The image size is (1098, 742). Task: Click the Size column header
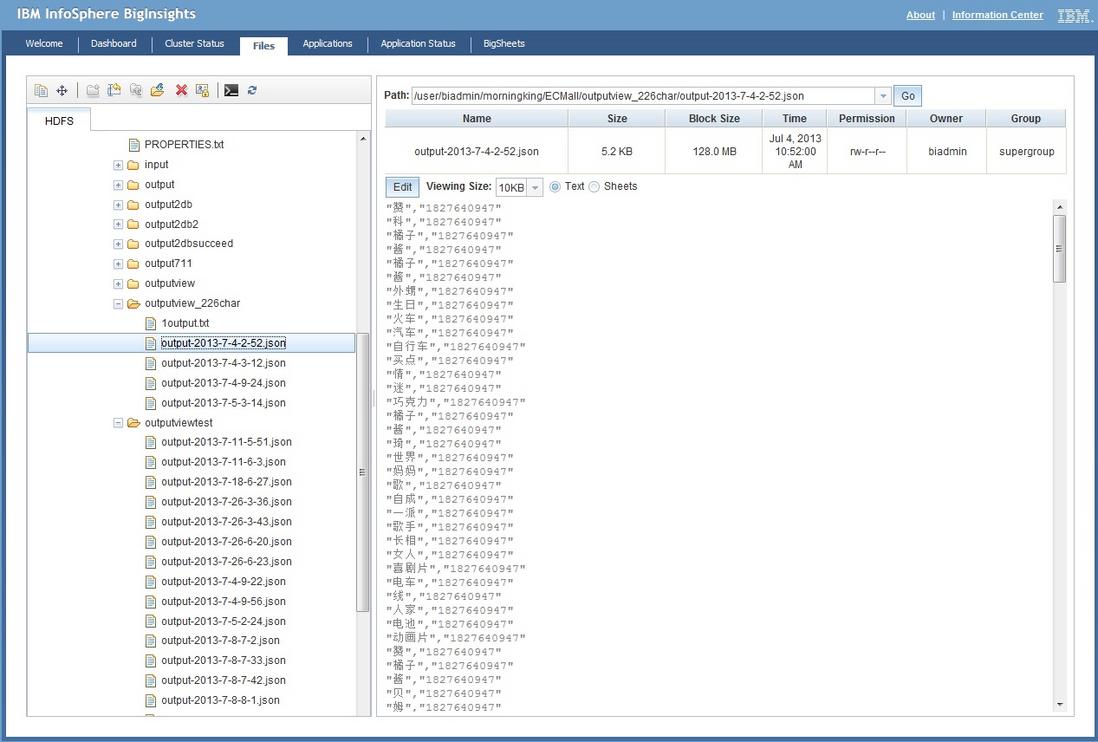pyautogui.click(x=617, y=118)
